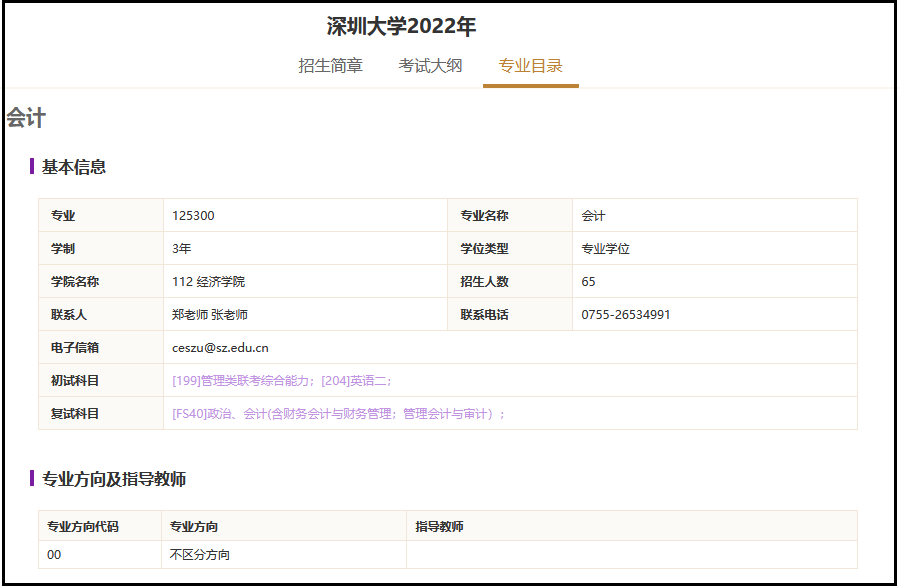Open the [FS40]政治、会计 retest subject link
900x586 pixels.
point(338,414)
